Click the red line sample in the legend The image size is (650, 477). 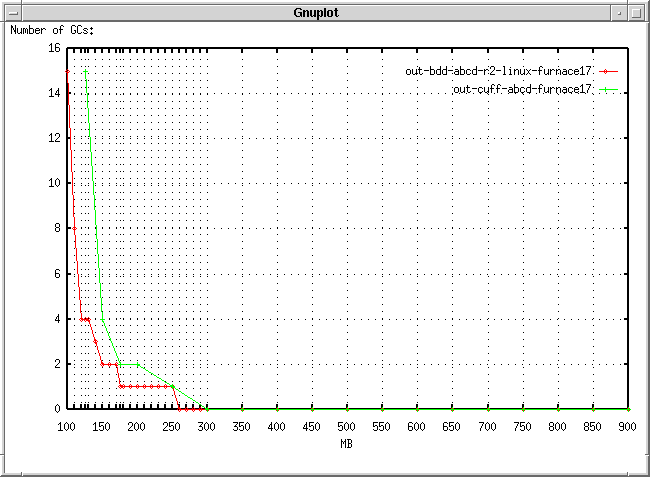[x=608, y=71]
